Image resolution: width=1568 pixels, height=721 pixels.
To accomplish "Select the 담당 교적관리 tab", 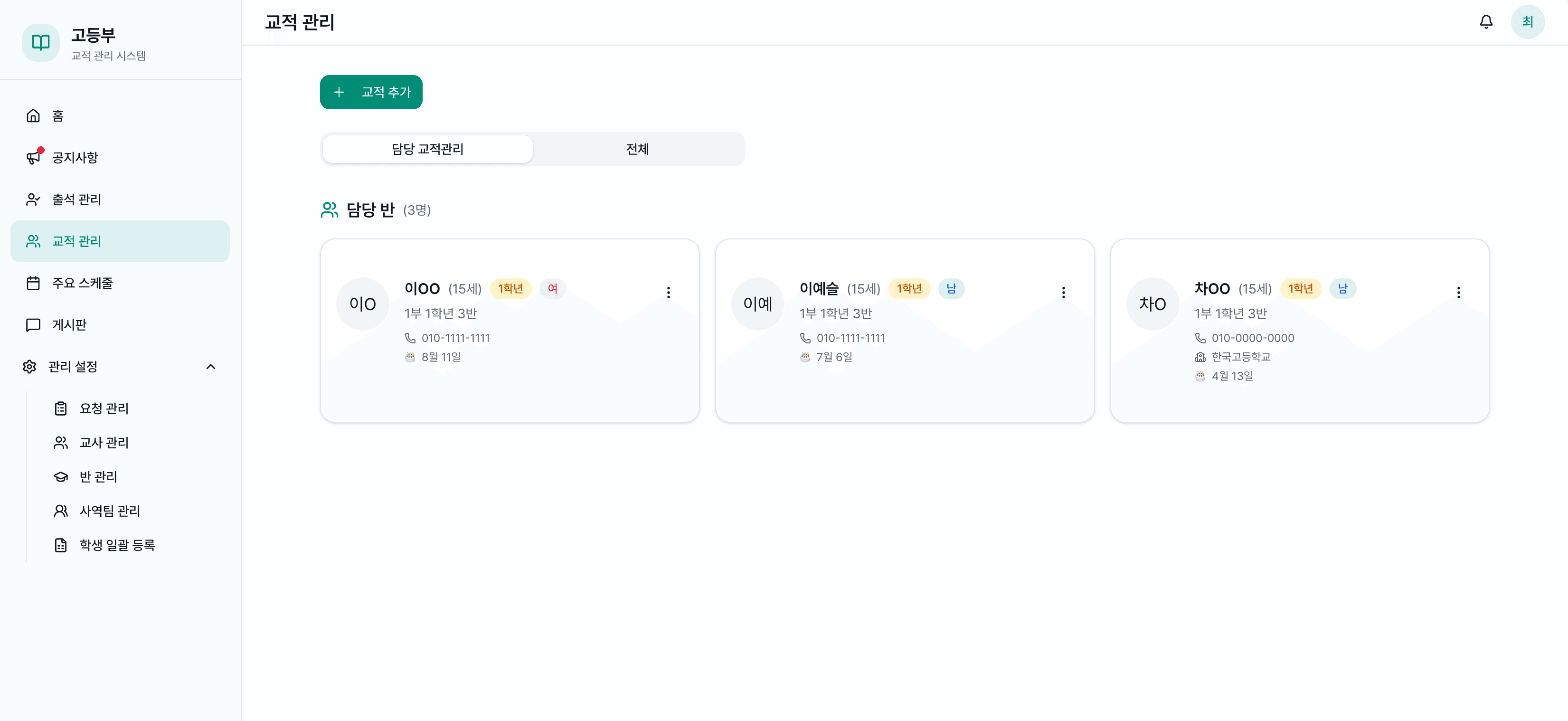I will click(x=427, y=149).
